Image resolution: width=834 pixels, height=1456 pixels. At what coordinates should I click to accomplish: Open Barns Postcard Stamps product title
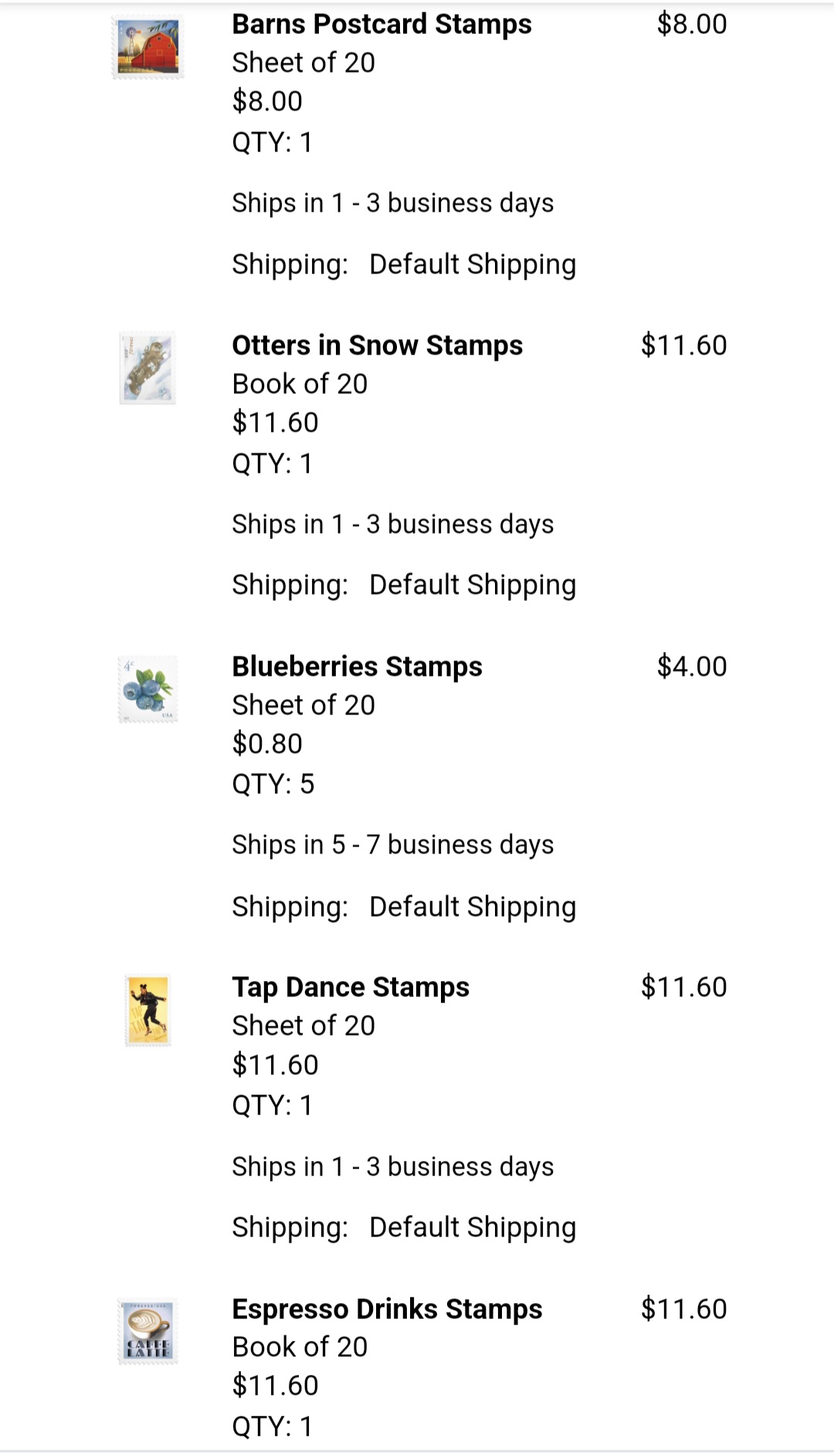point(381,24)
